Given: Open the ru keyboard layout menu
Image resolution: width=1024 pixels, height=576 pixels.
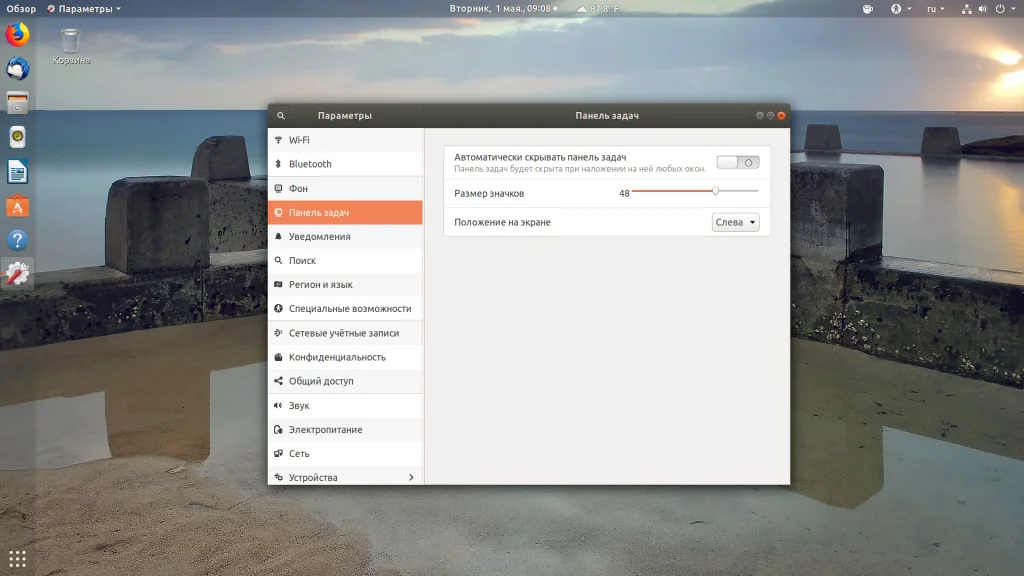Looking at the screenshot, I should (x=935, y=8).
